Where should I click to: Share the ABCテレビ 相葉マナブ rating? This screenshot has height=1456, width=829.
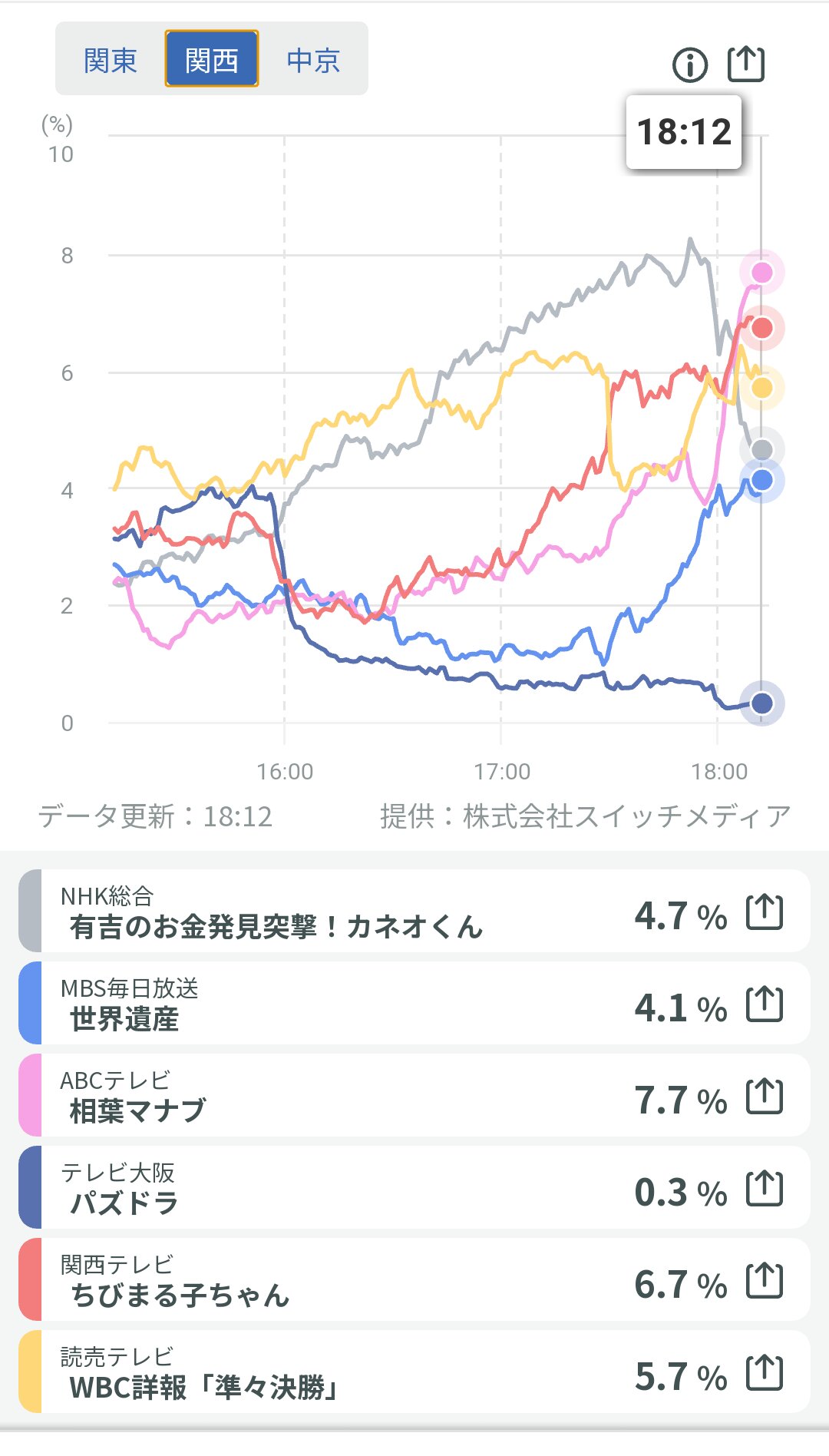[765, 1097]
